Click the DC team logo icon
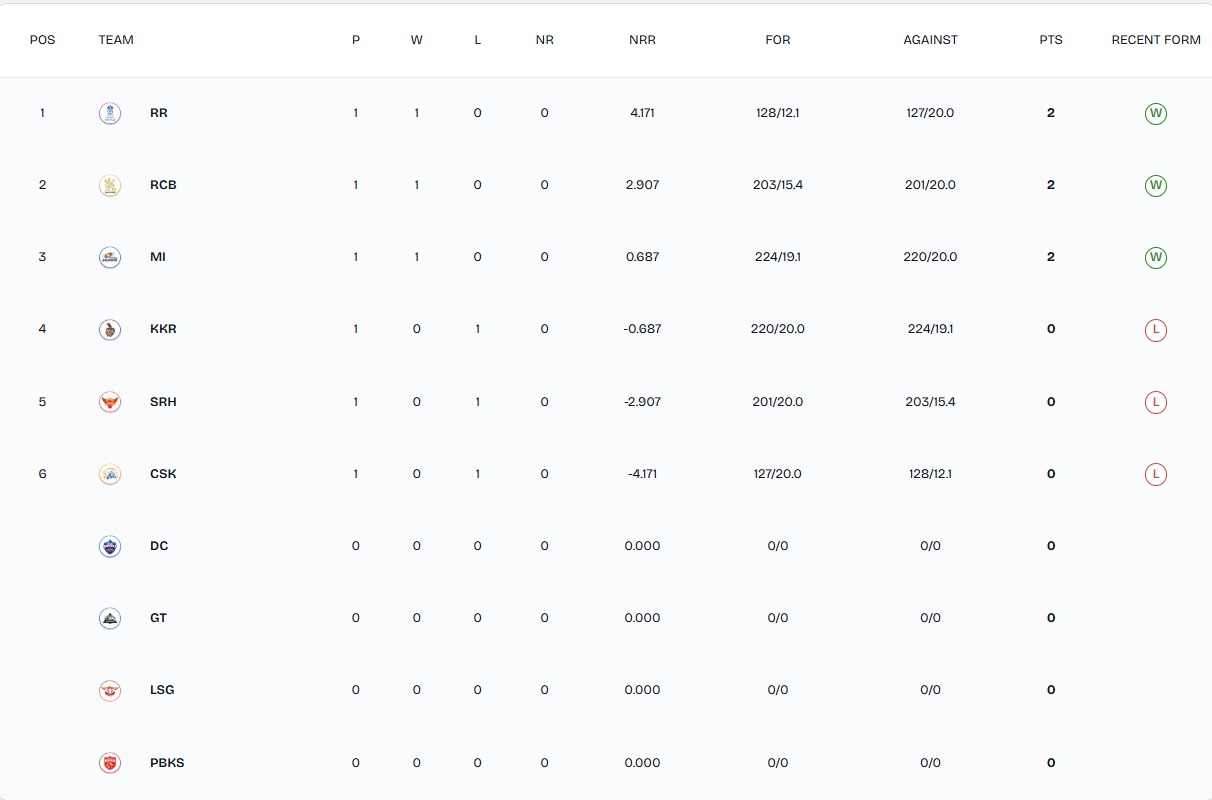The width and height of the screenshot is (1212, 800). coord(110,546)
